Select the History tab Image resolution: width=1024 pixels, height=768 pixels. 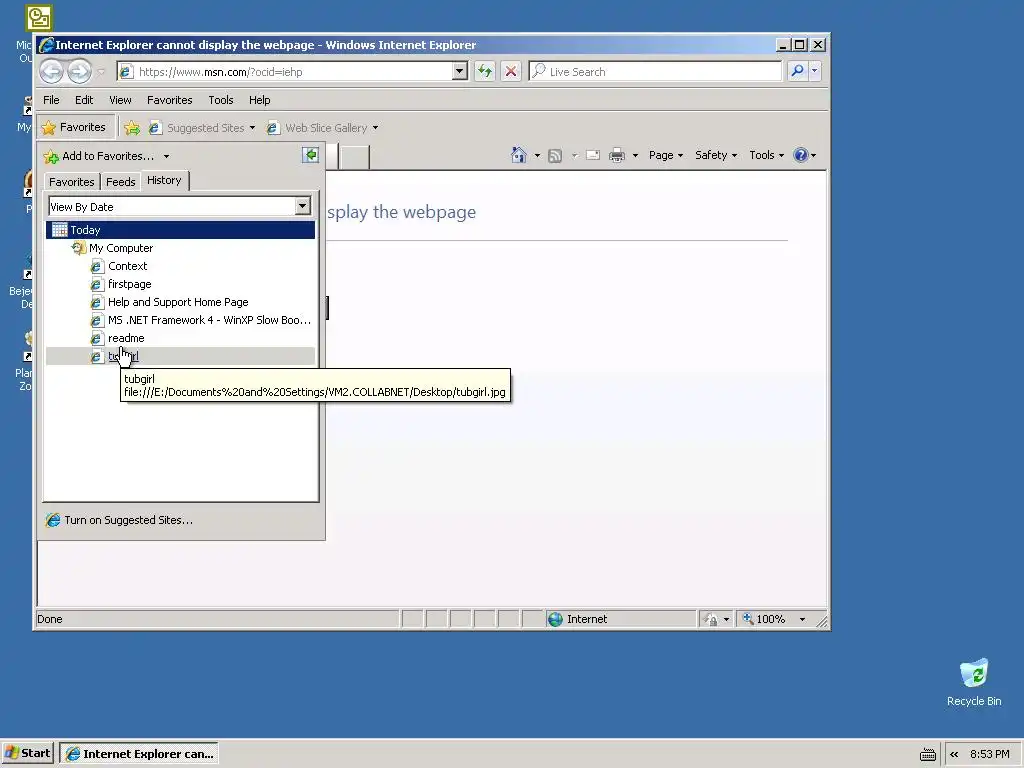(164, 180)
